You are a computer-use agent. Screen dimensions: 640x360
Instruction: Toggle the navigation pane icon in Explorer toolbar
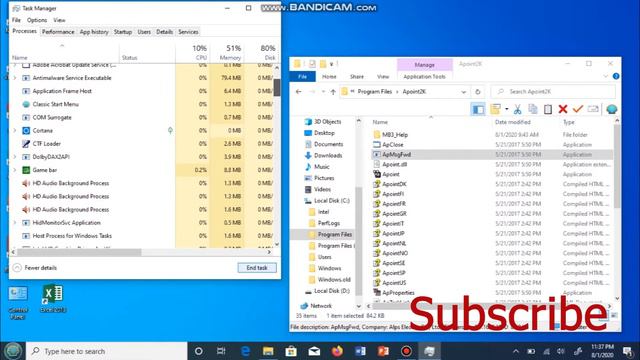(x=478, y=109)
